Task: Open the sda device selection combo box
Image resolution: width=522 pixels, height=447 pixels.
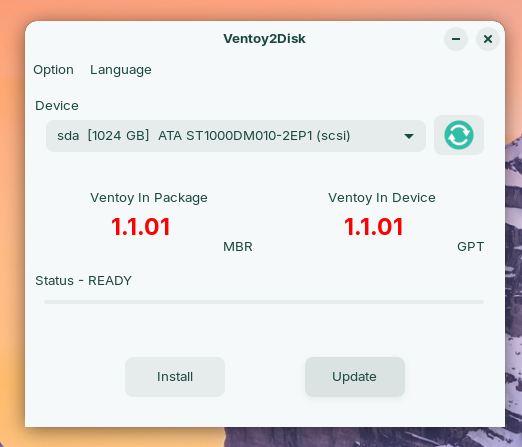Action: (x=236, y=136)
